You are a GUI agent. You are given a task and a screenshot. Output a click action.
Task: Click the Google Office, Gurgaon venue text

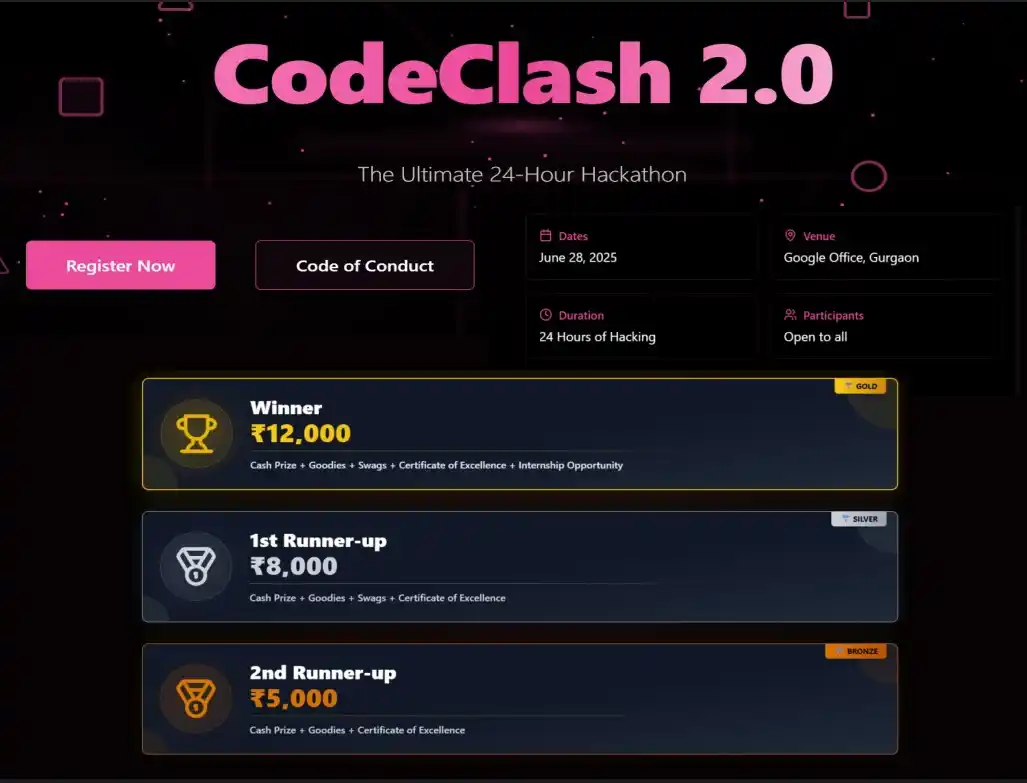(x=851, y=258)
